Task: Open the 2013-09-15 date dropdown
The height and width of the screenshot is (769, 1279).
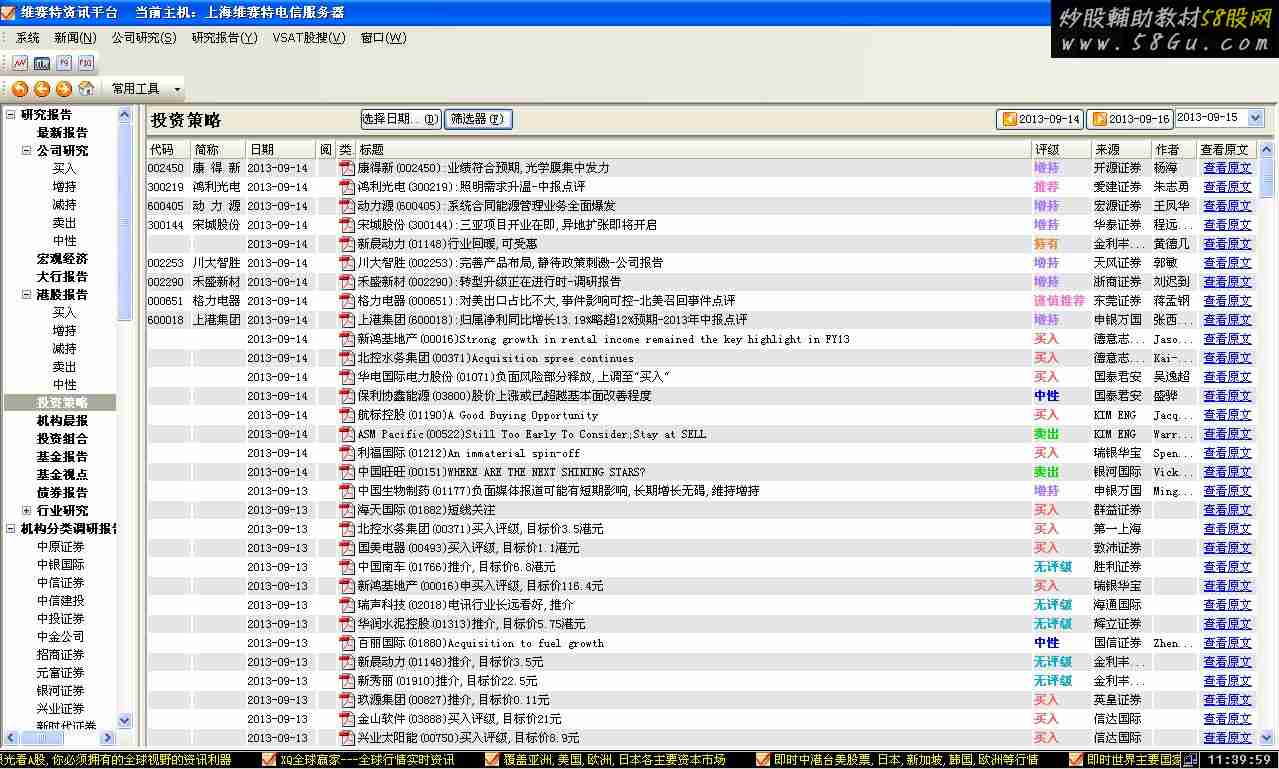Action: pyautogui.click(x=1256, y=118)
